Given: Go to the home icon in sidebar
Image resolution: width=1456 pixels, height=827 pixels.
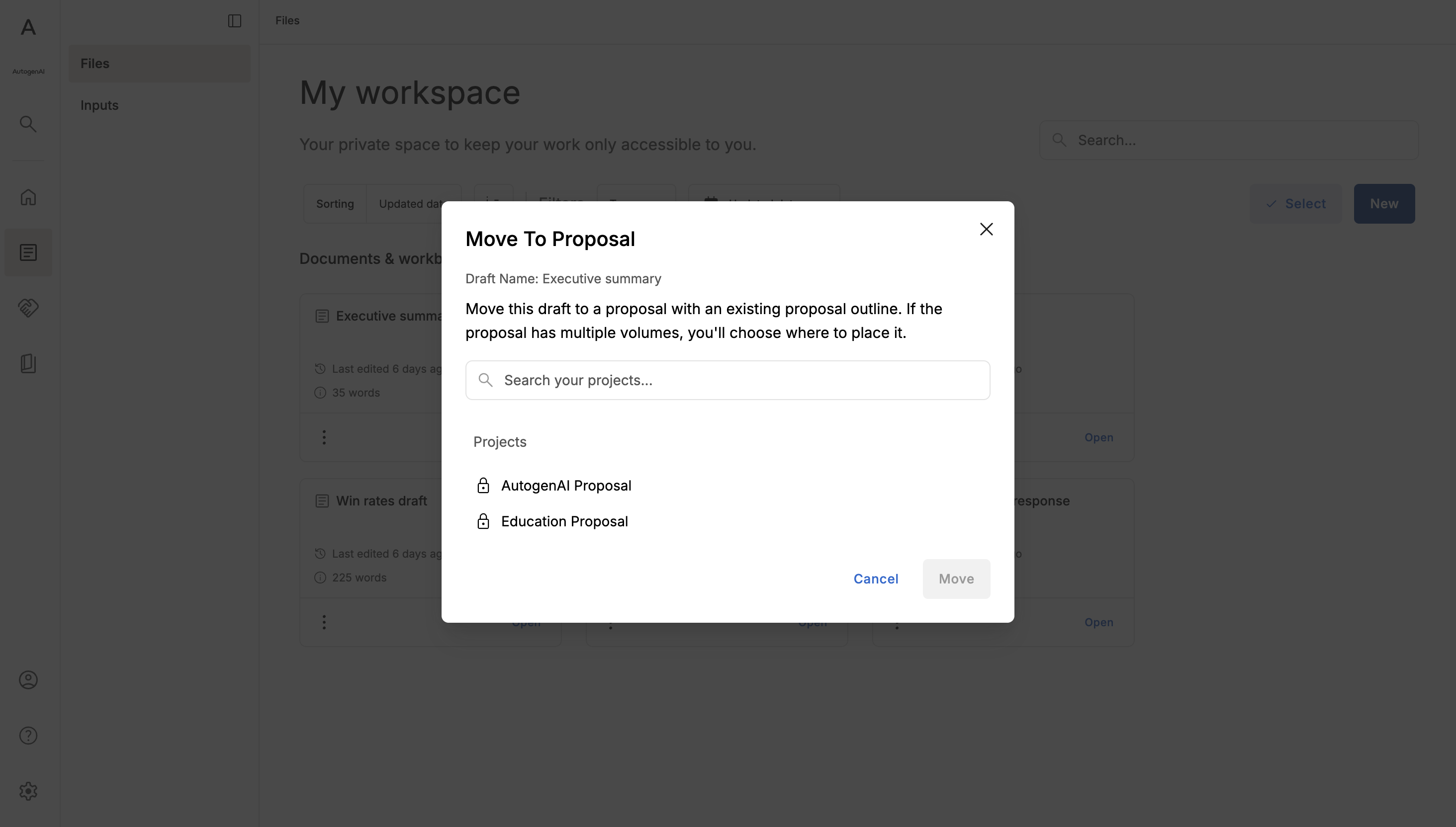Looking at the screenshot, I should [x=28, y=197].
